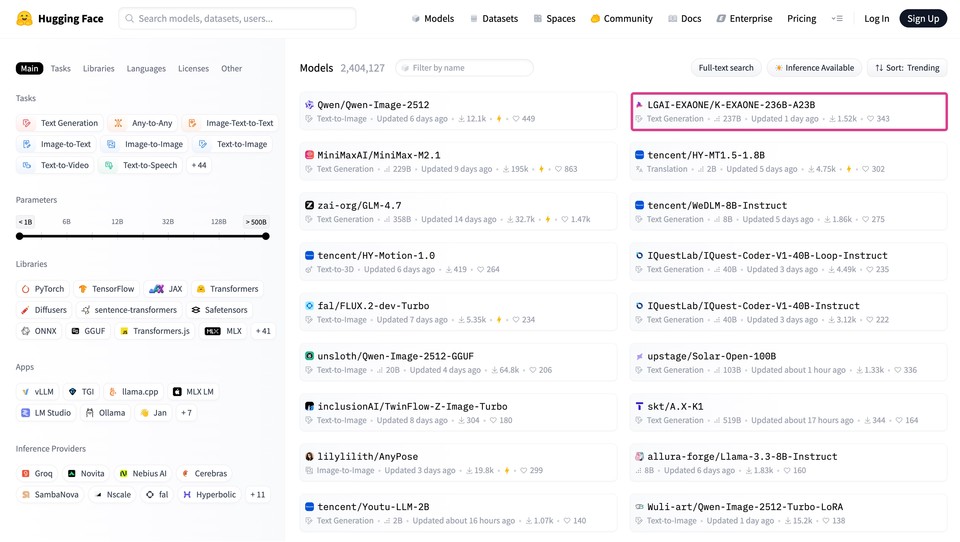Click the LGAI-EXAONE avatar icon
The image size is (960, 542).
[x=639, y=105]
